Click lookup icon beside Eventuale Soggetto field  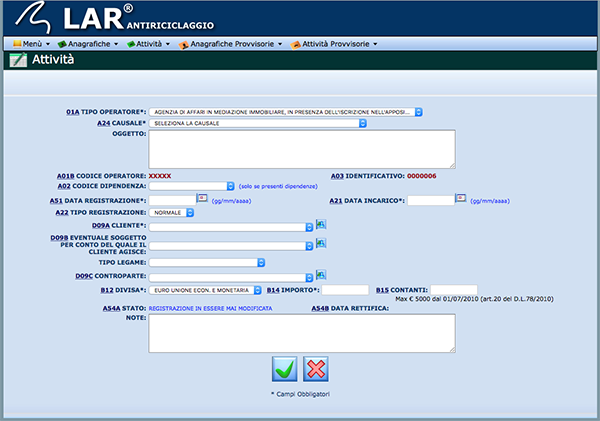click(321, 243)
